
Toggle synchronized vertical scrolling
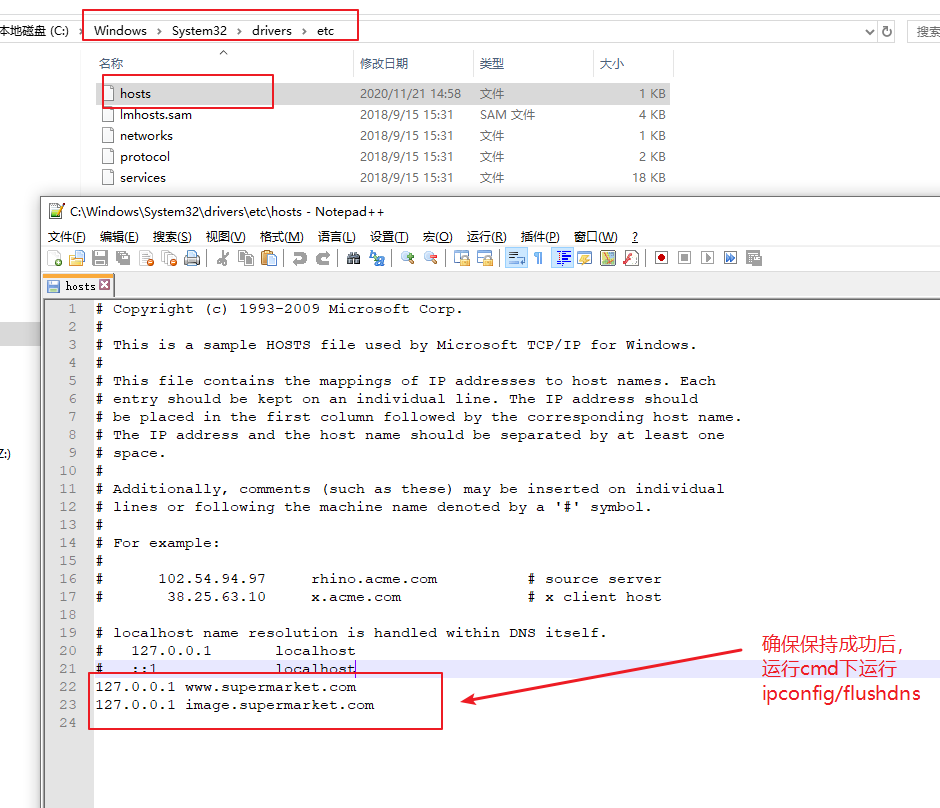462,258
